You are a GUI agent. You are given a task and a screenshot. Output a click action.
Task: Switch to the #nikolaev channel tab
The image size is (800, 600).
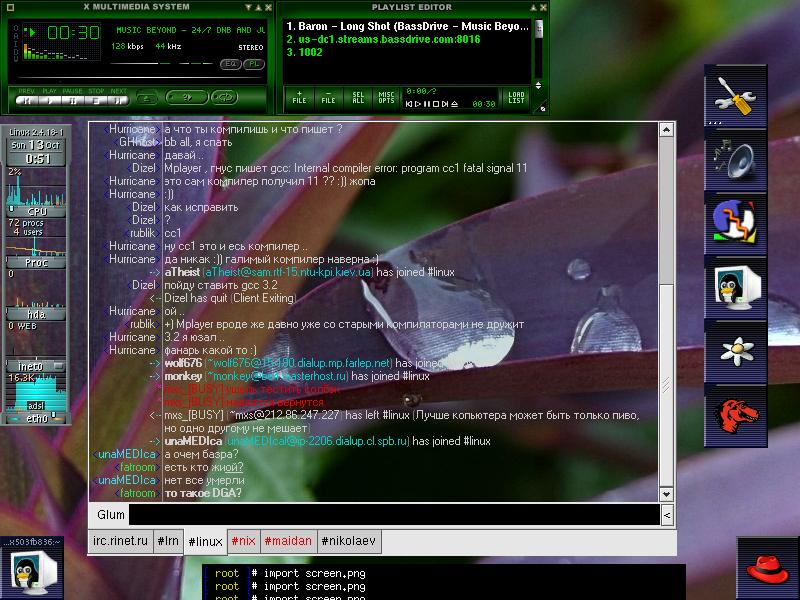coord(348,541)
